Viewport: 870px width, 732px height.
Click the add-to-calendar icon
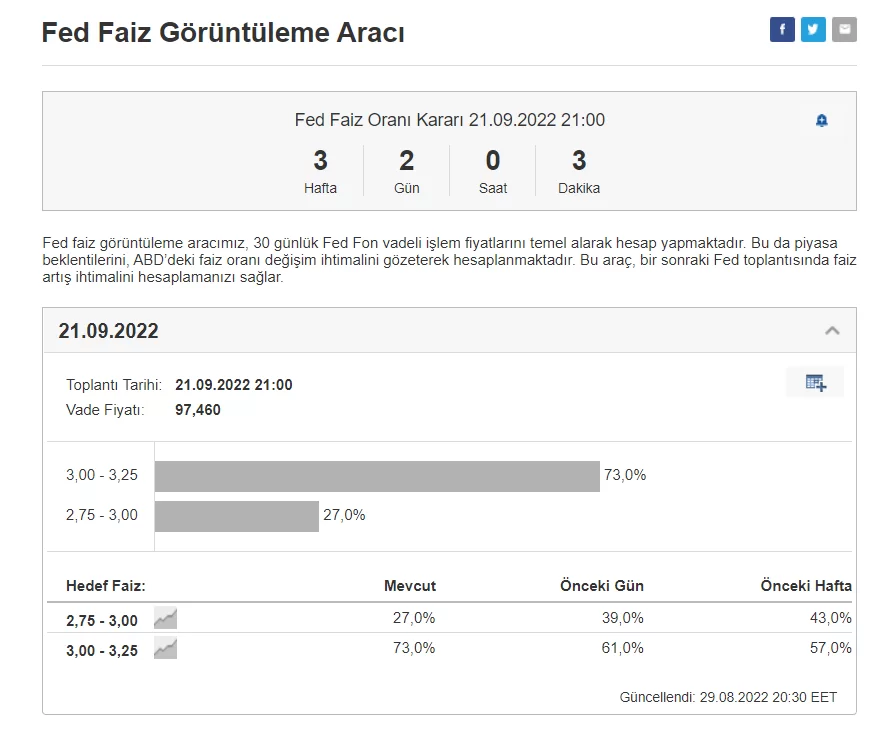pyautogui.click(x=815, y=382)
